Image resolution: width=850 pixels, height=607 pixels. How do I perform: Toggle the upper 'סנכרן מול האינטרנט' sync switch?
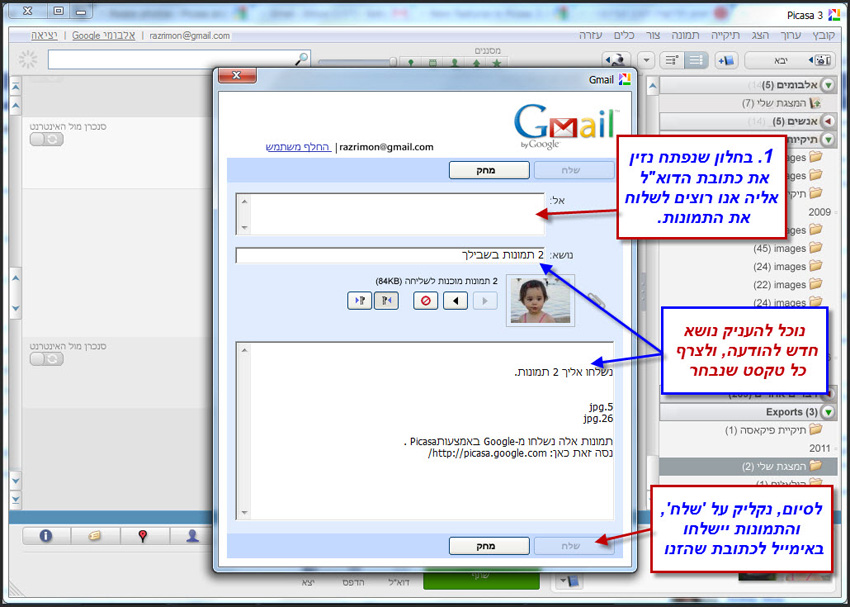47,139
